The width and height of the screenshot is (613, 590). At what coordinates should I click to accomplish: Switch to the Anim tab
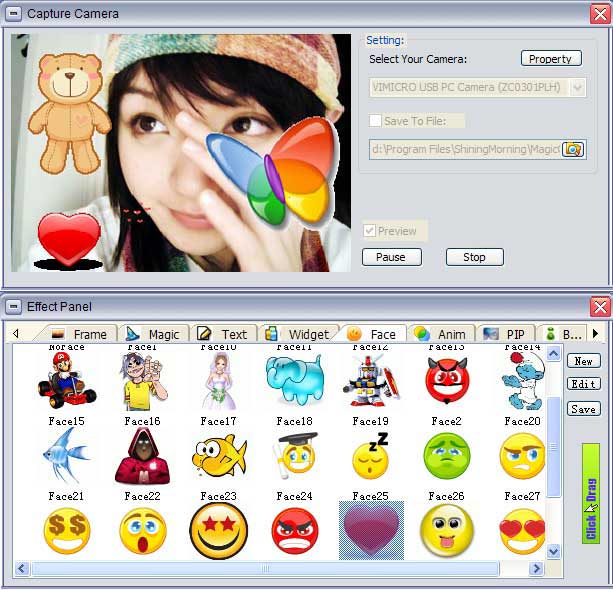point(441,334)
